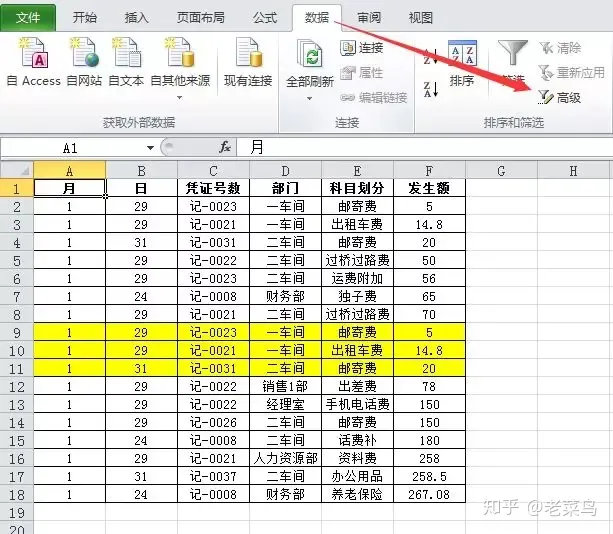Sort ascending with the A-to-Z icon
Screen dimensions: 613x534
(431, 57)
